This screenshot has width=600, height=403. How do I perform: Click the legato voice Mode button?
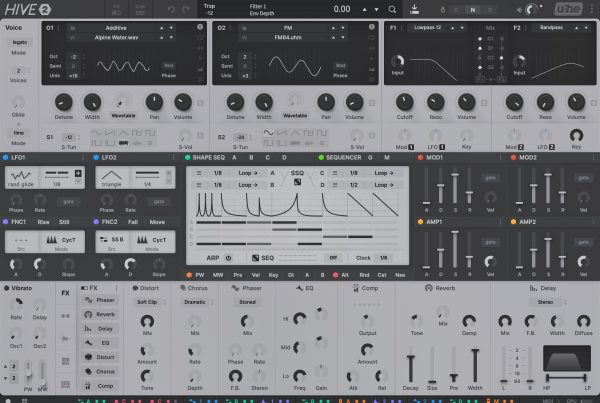click(x=20, y=42)
